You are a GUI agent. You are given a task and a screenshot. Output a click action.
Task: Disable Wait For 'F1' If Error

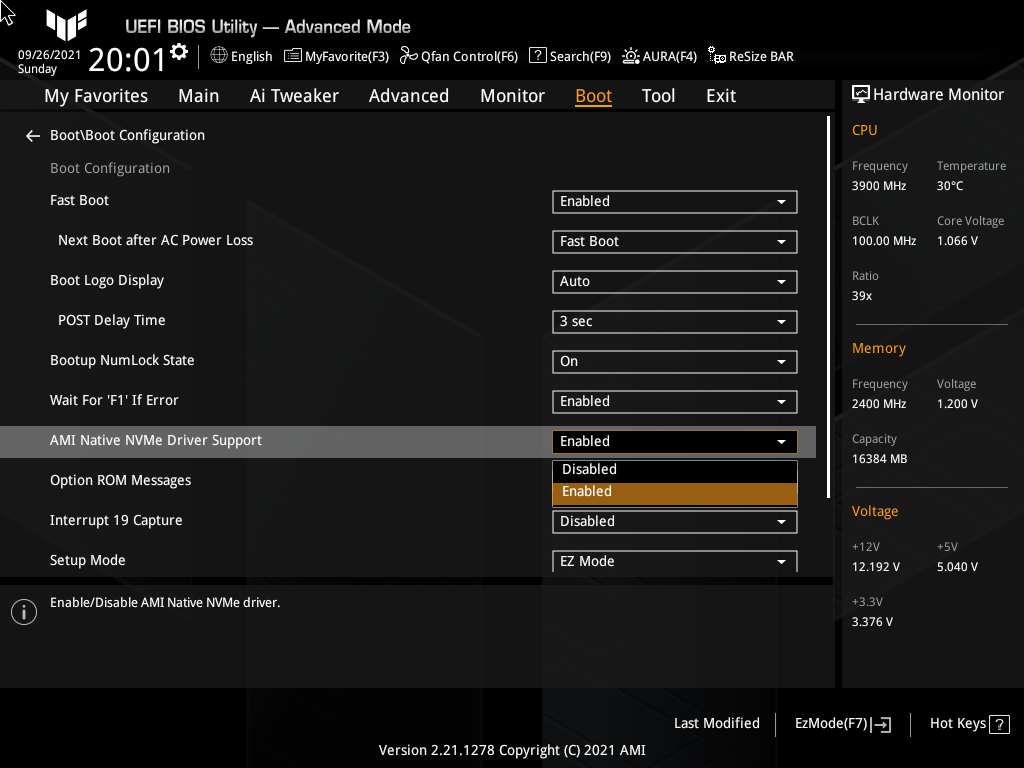click(674, 401)
